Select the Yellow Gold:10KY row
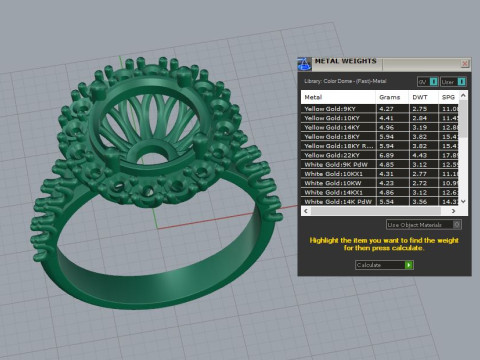 (x=380, y=118)
